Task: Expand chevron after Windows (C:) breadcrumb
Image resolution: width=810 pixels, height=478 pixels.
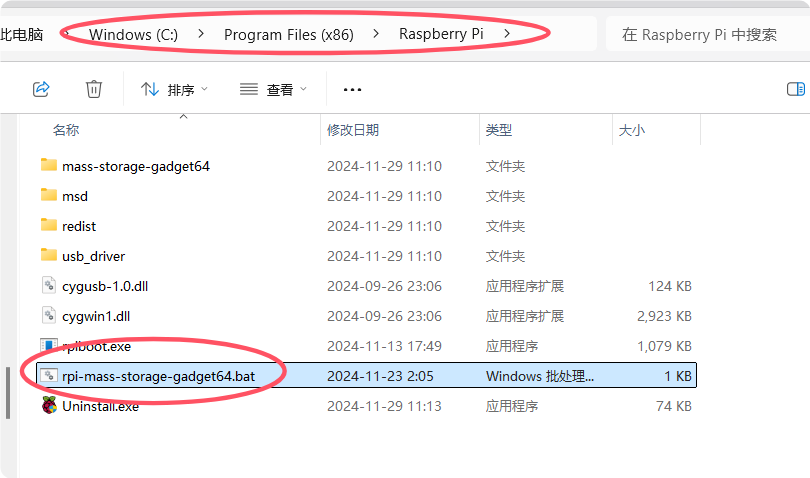Action: tap(201, 34)
